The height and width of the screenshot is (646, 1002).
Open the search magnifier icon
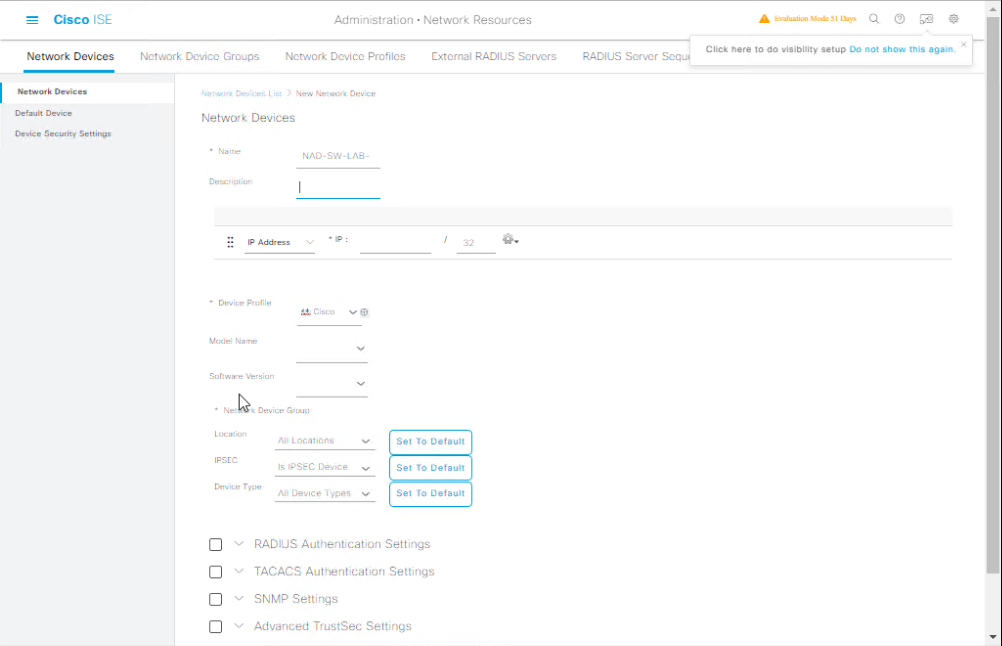tap(874, 19)
